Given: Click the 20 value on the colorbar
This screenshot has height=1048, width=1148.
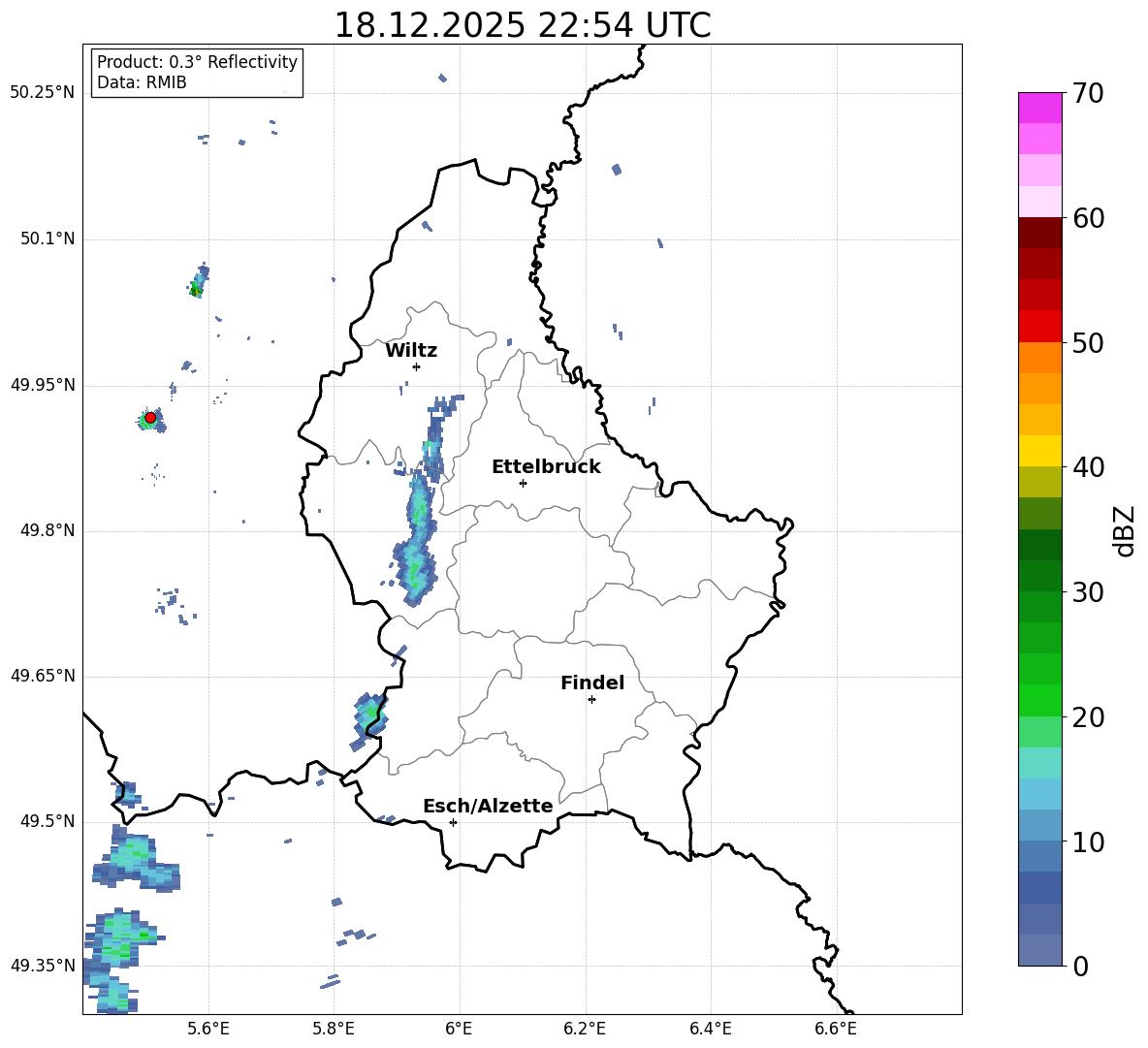Looking at the screenshot, I should pyautogui.click(x=1088, y=717).
